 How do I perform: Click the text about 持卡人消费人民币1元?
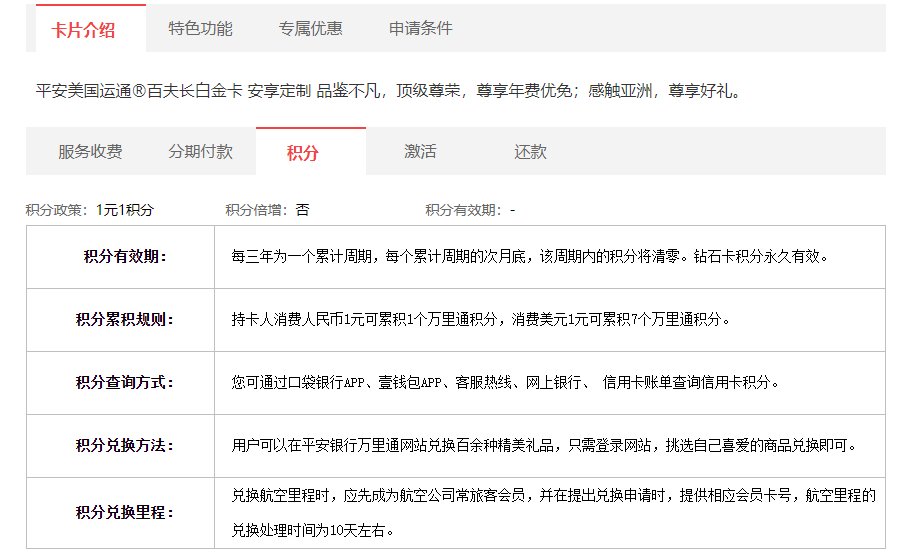481,319
